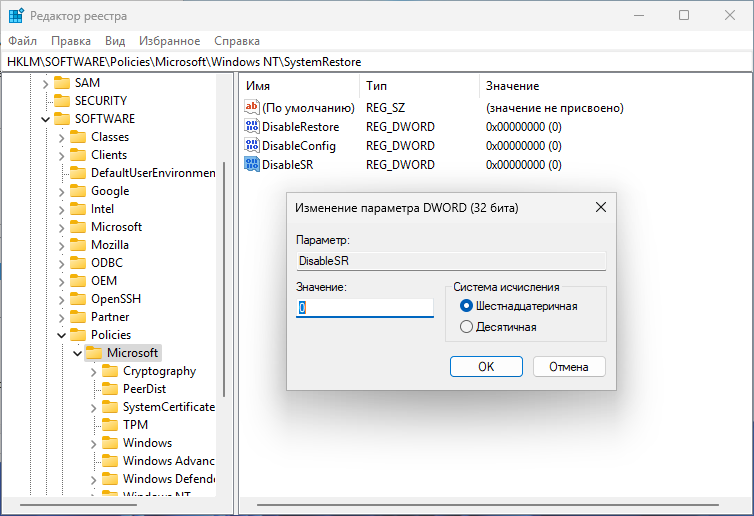The image size is (754, 516).
Task: Expand the Classes tree node
Action: 62,137
